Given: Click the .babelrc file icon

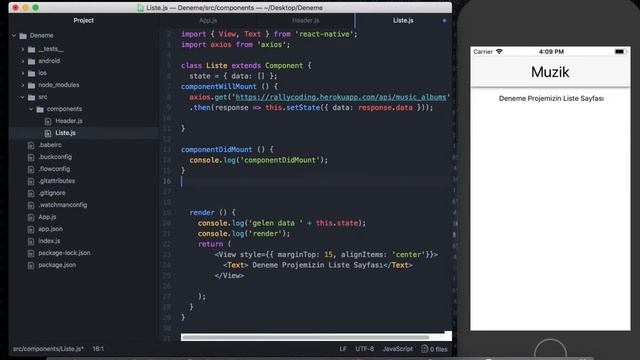Looking at the screenshot, I should tap(31, 145).
